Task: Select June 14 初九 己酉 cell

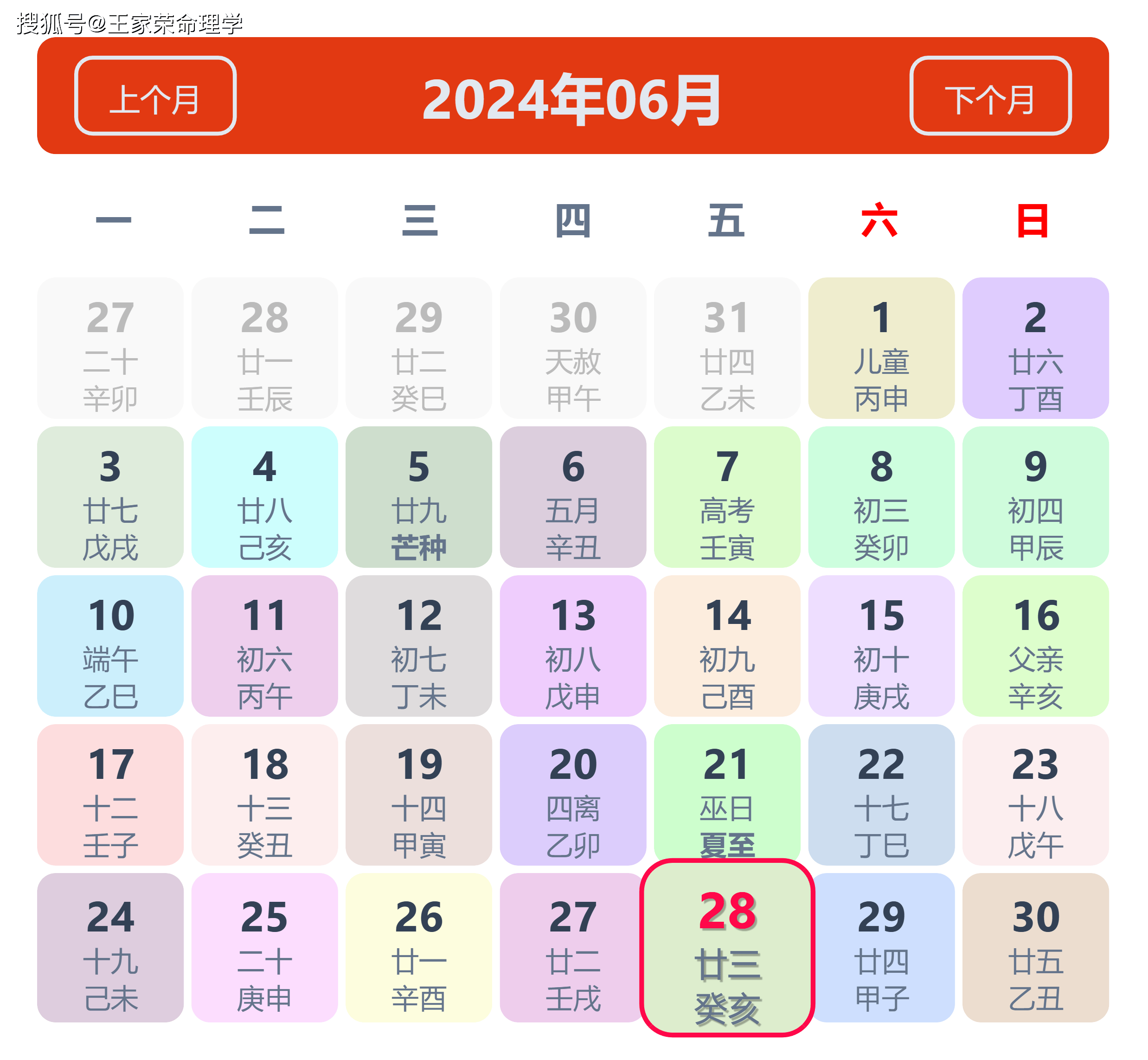Action: click(x=727, y=646)
